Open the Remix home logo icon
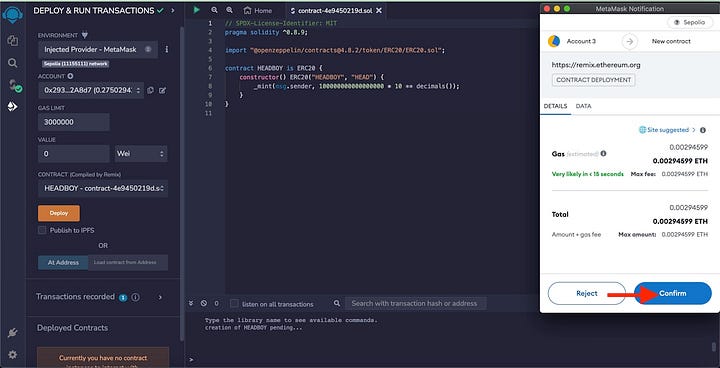Image resolution: width=720 pixels, height=368 pixels. (12, 15)
